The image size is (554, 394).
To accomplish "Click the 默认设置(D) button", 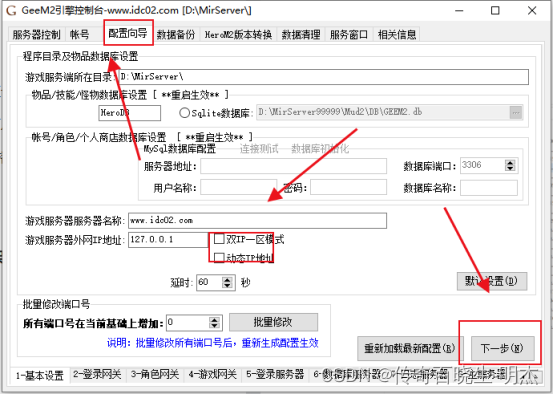I will click(x=491, y=281).
